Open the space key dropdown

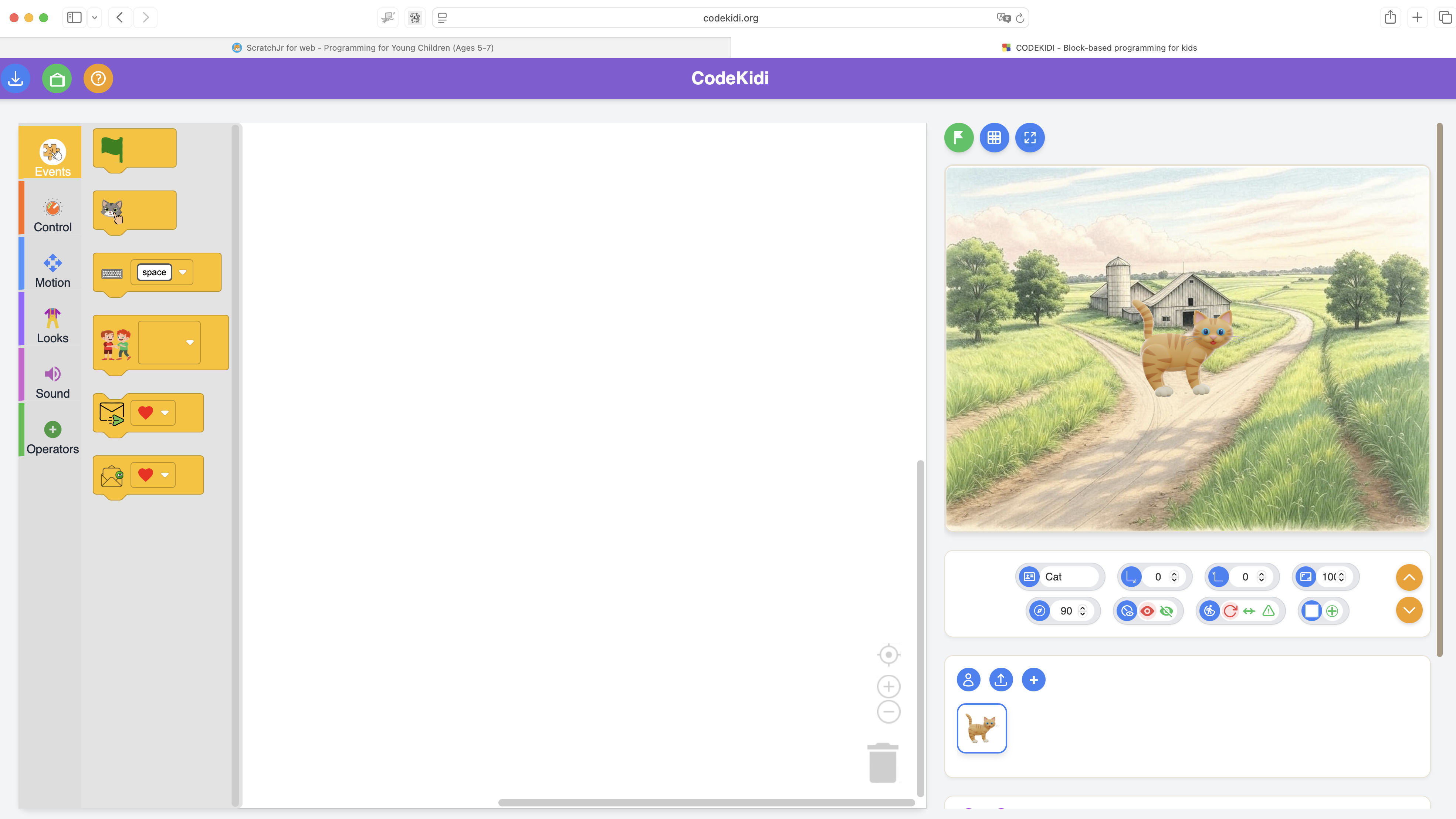point(183,272)
